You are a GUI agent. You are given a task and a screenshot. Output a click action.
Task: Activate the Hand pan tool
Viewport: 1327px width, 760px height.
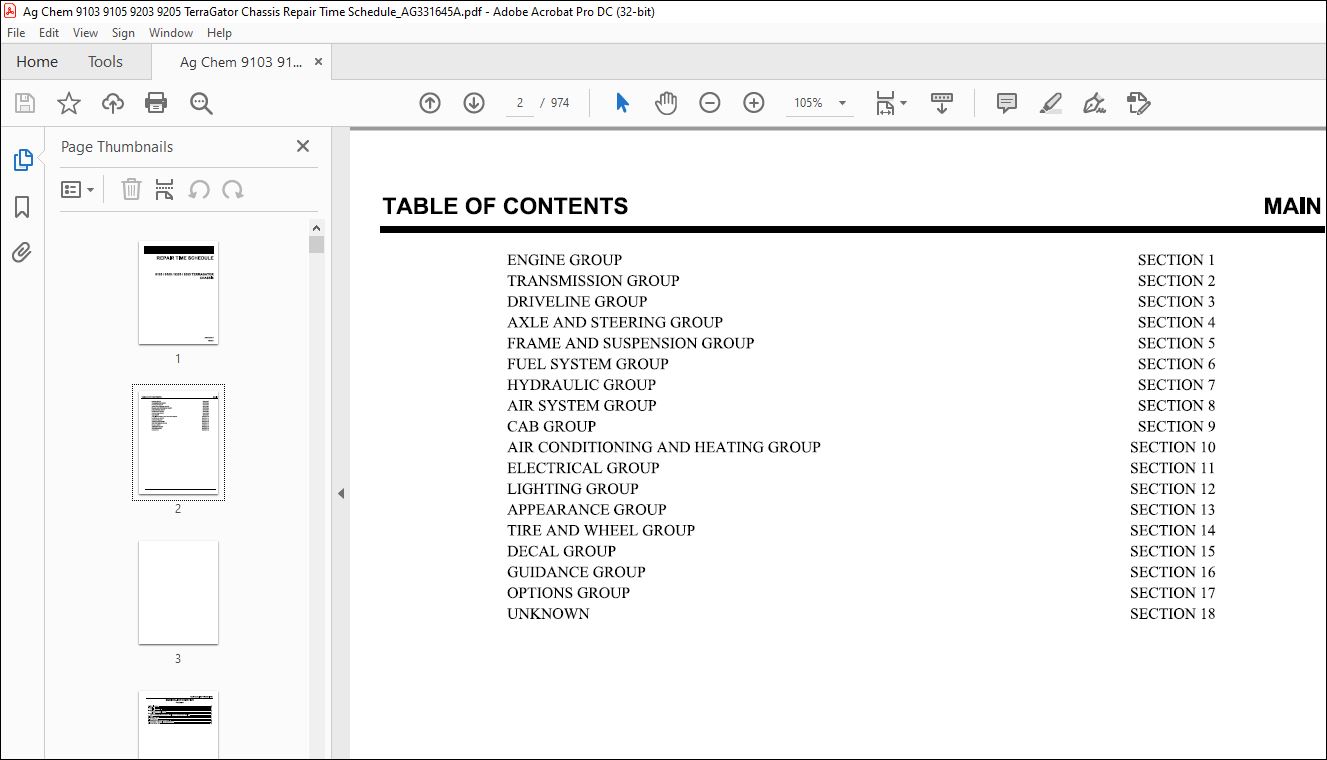(x=666, y=103)
